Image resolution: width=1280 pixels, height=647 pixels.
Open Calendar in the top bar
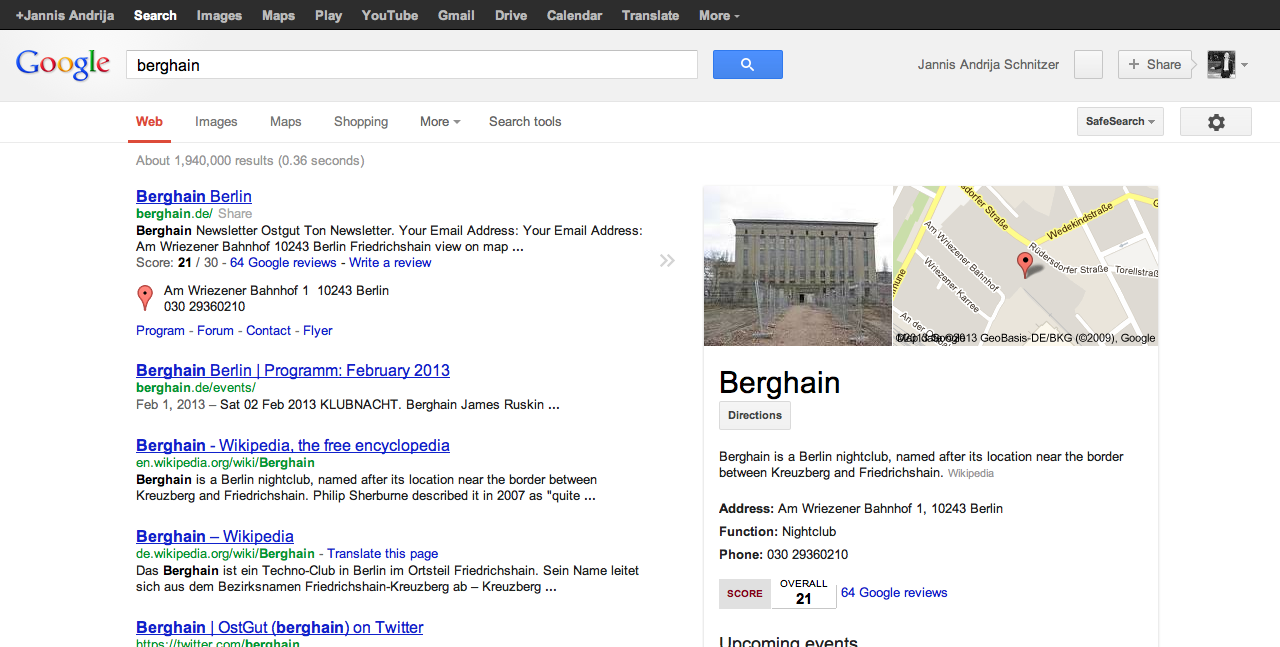pyautogui.click(x=574, y=15)
